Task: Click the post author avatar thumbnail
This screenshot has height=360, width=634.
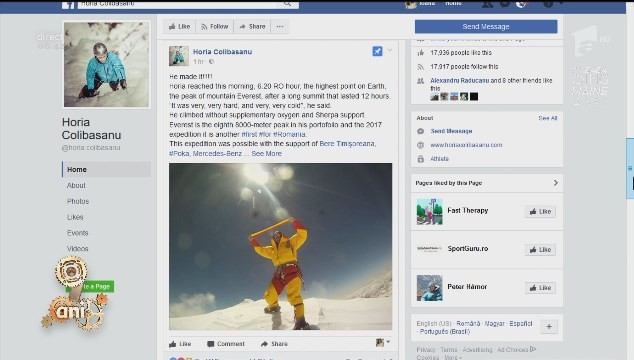Action: click(x=179, y=56)
